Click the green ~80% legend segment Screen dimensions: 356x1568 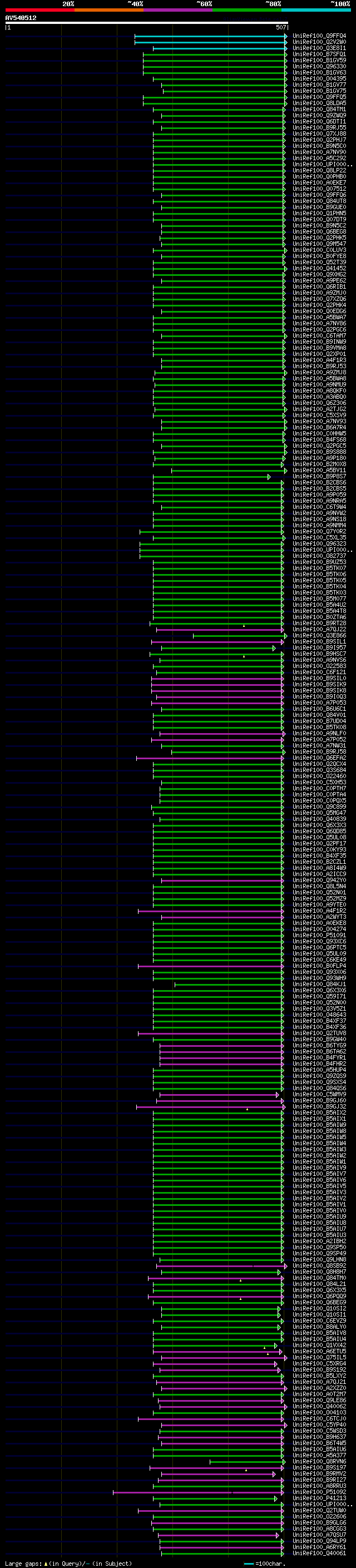[x=247, y=10]
